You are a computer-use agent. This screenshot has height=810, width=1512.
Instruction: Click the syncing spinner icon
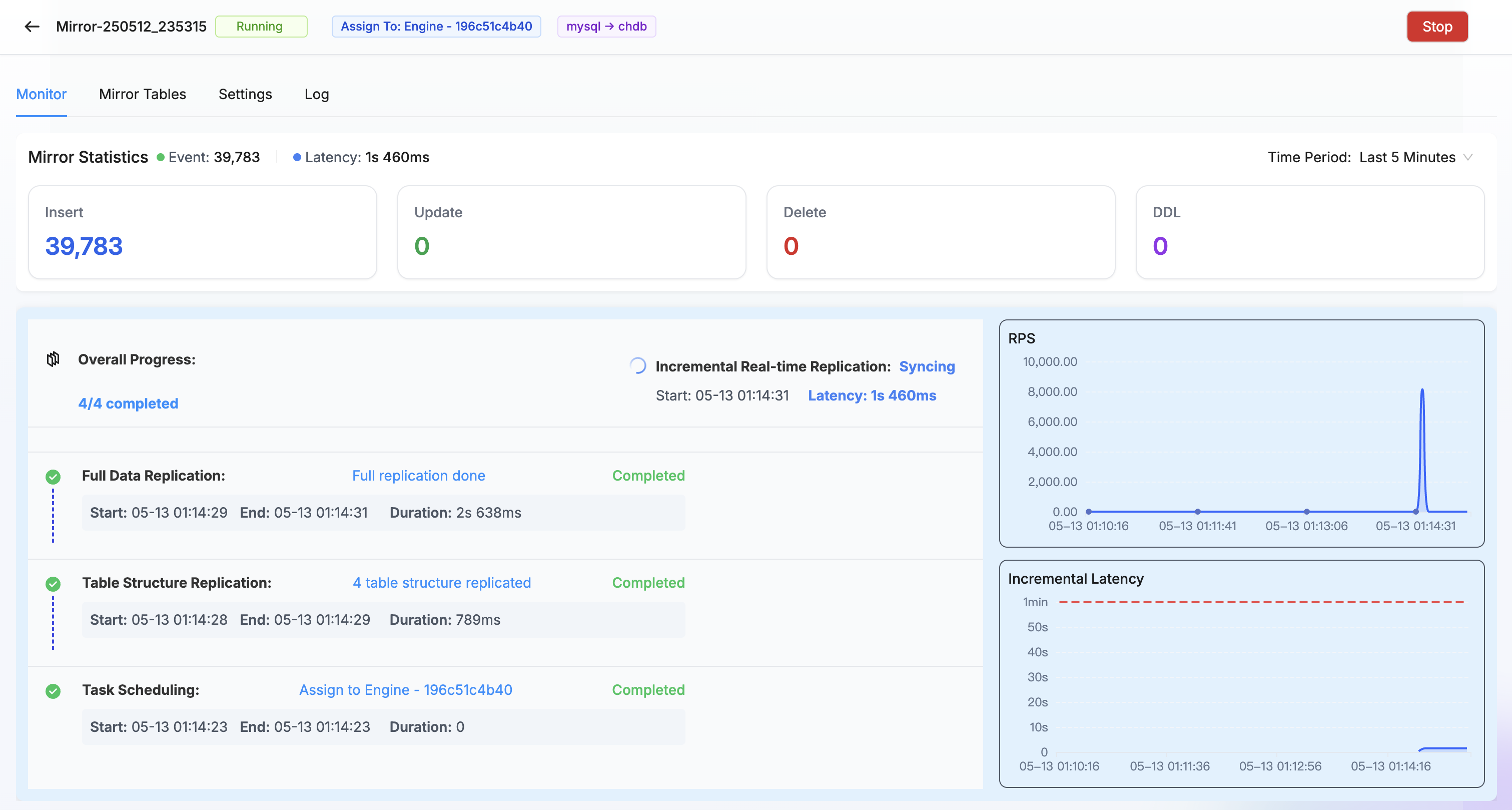click(638, 366)
